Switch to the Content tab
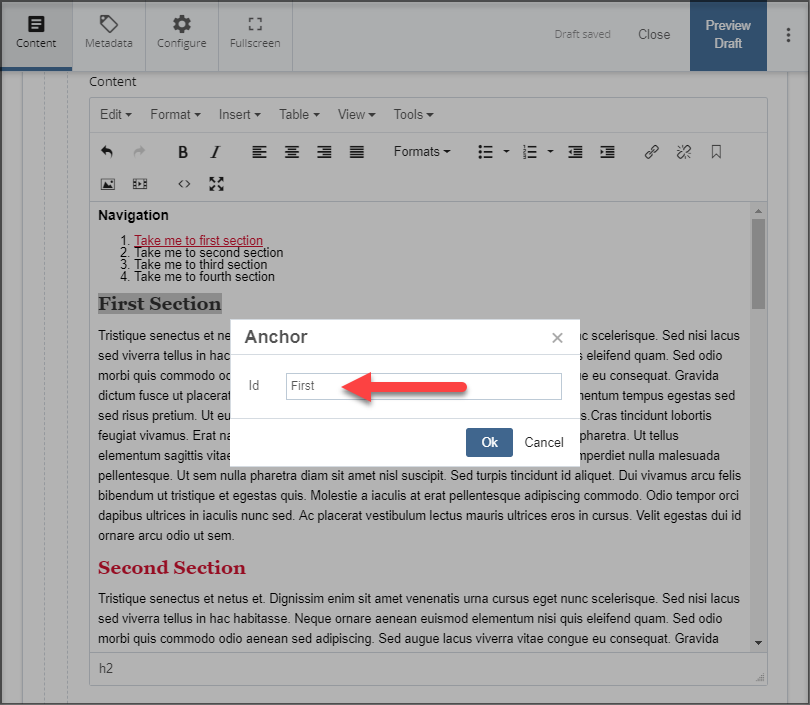Viewport: 810px width, 705px height. pos(36,35)
